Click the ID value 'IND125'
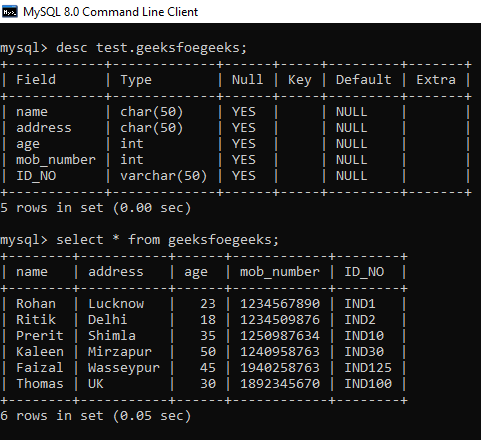The image size is (481, 440). pos(368,368)
